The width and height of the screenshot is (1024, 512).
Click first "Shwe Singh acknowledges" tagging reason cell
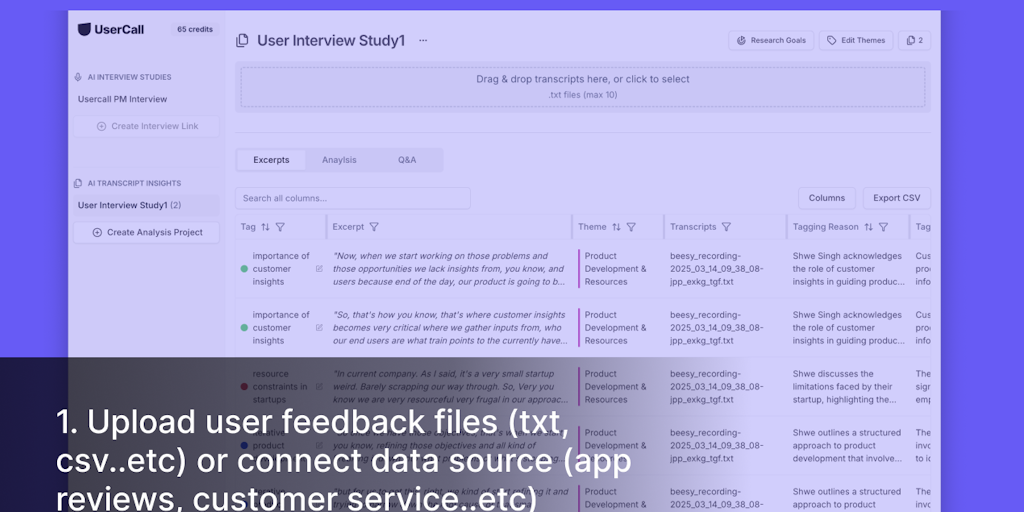849,268
